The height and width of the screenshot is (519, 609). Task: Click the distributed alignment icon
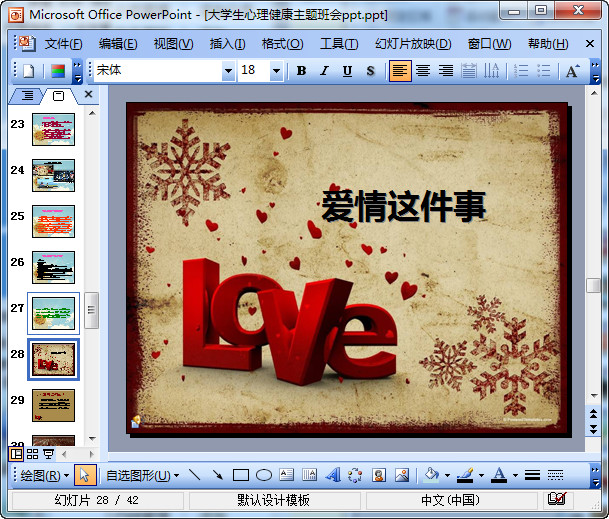pos(469,71)
